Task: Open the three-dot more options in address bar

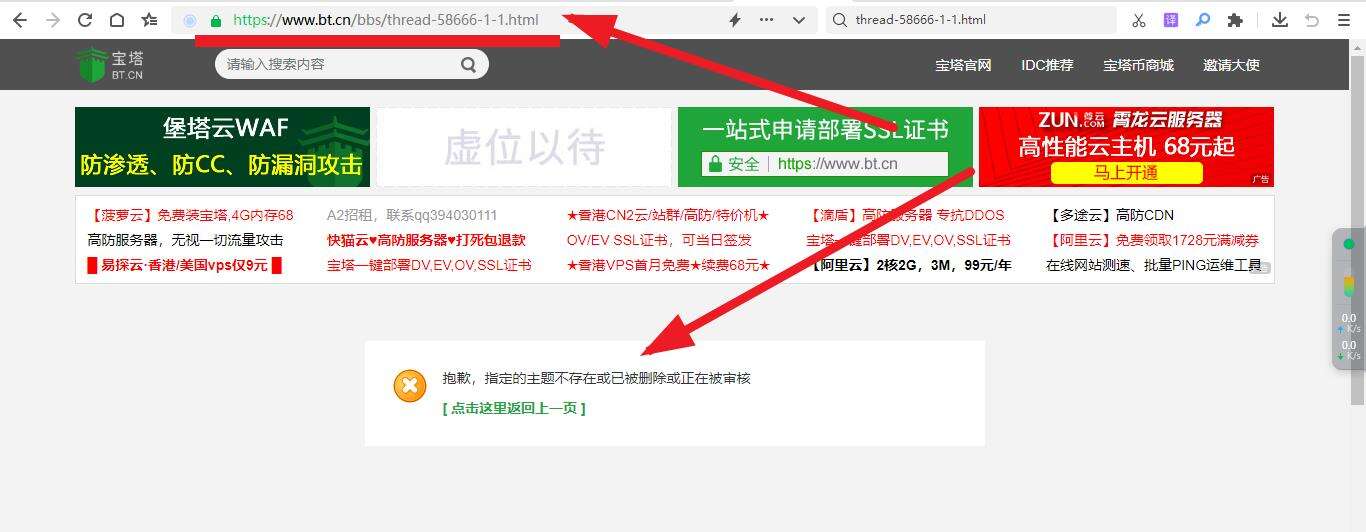Action: [766, 20]
